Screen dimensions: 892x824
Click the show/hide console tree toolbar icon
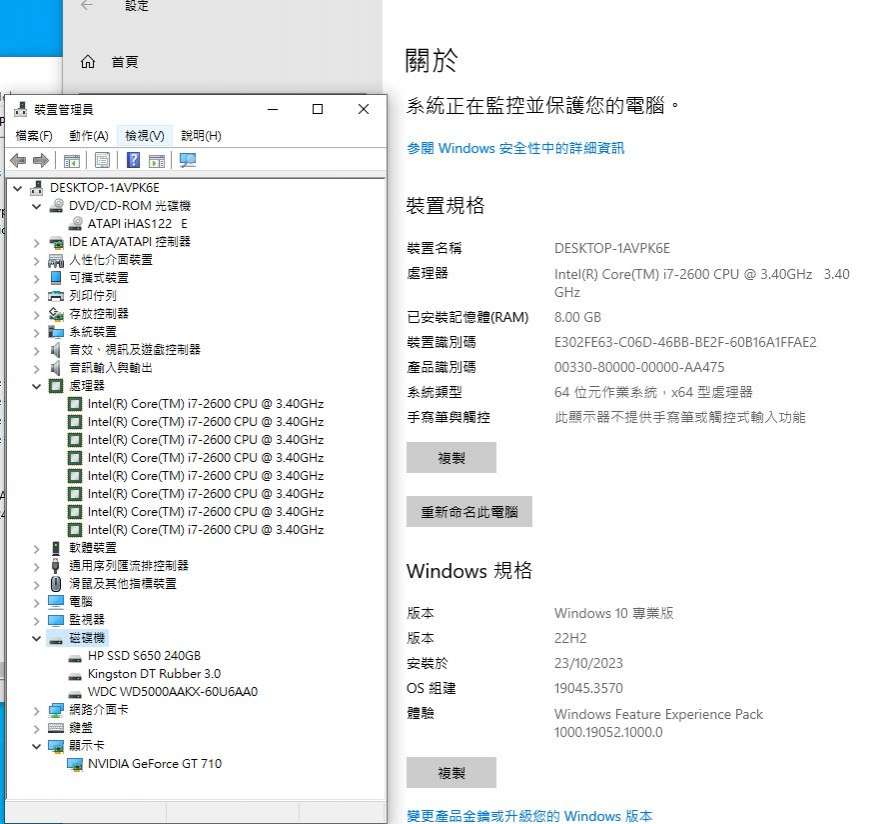pyautogui.click(x=72, y=161)
